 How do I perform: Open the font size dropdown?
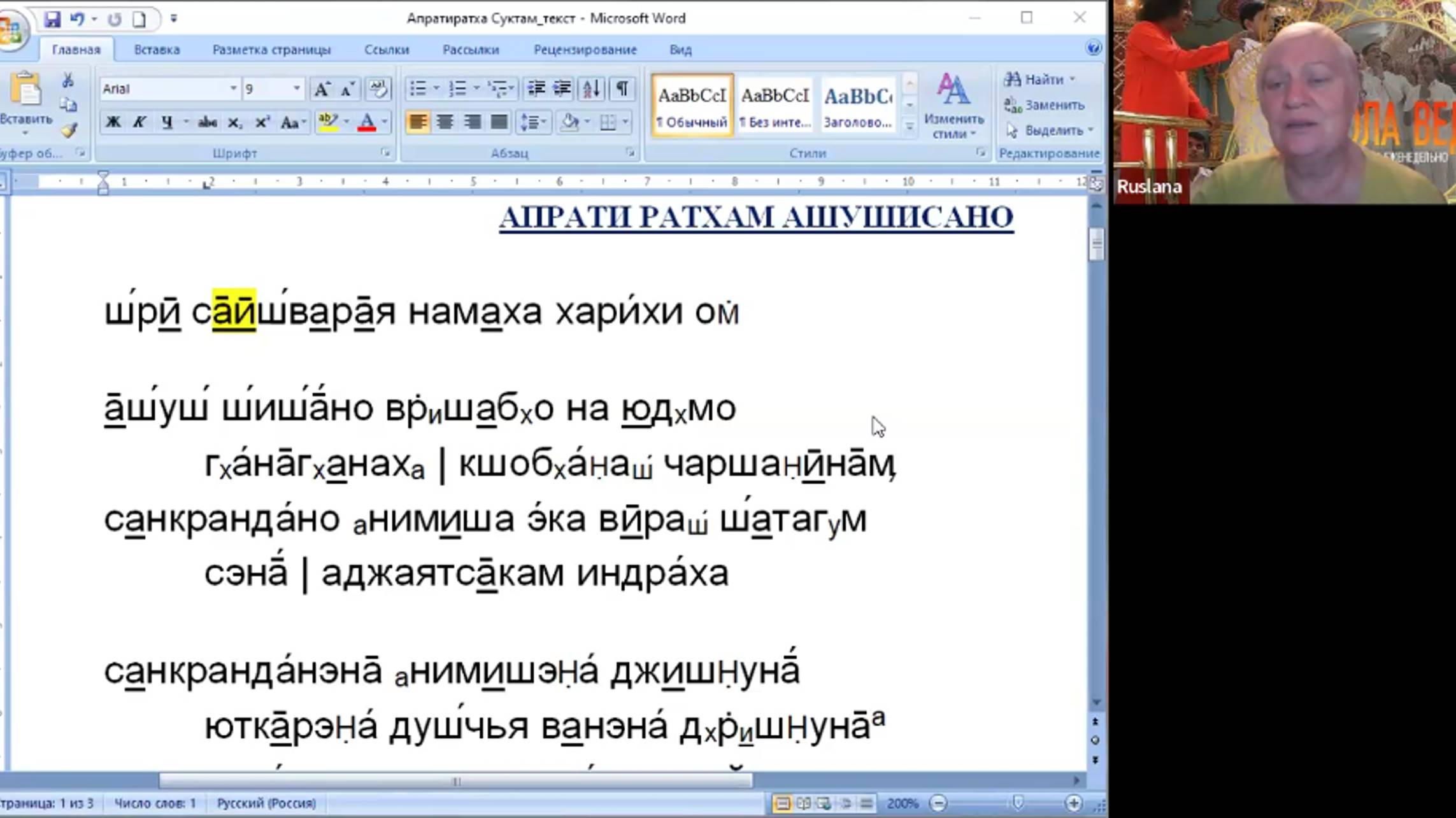pyautogui.click(x=296, y=89)
